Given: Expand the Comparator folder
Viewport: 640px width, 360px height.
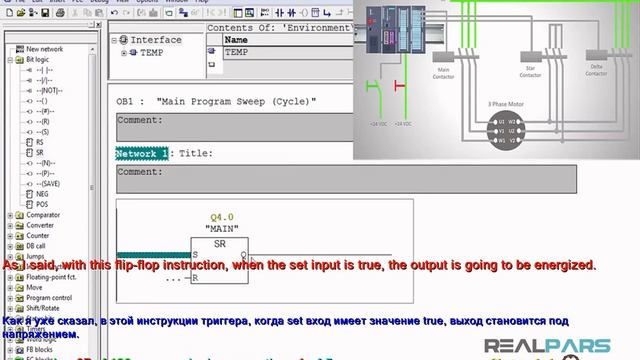Looking at the screenshot, I should (10, 215).
